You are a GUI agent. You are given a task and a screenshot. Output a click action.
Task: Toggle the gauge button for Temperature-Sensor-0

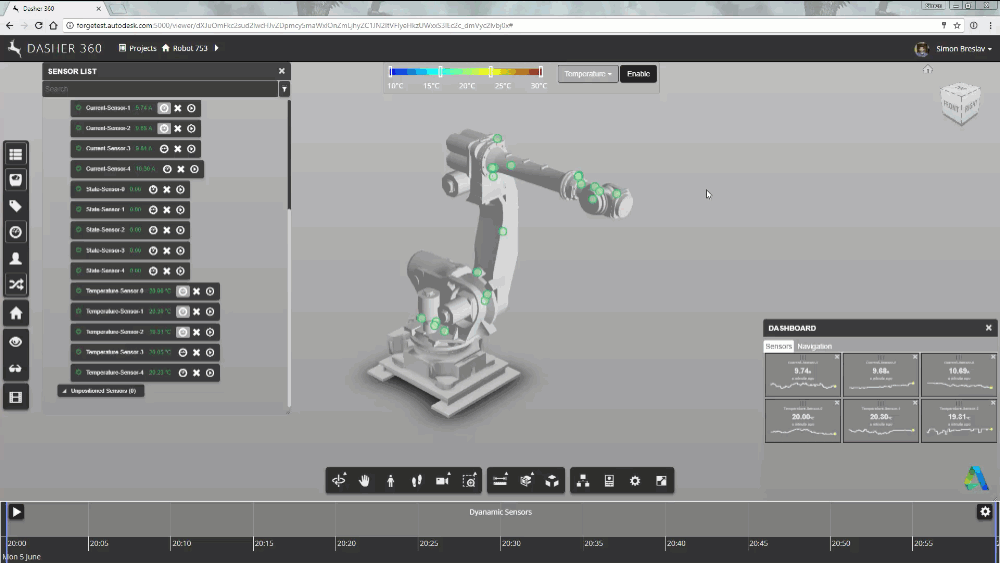[182, 291]
